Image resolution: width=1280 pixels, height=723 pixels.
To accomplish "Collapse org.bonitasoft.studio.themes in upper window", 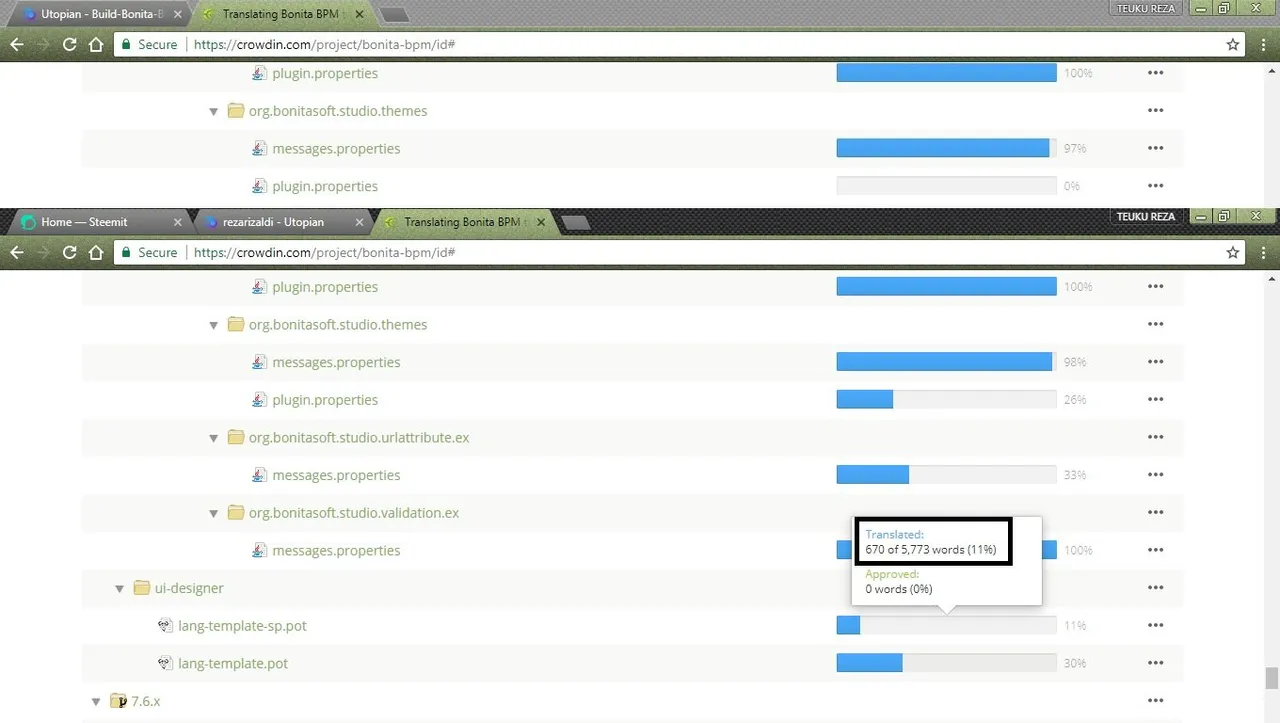I will click(x=213, y=112).
